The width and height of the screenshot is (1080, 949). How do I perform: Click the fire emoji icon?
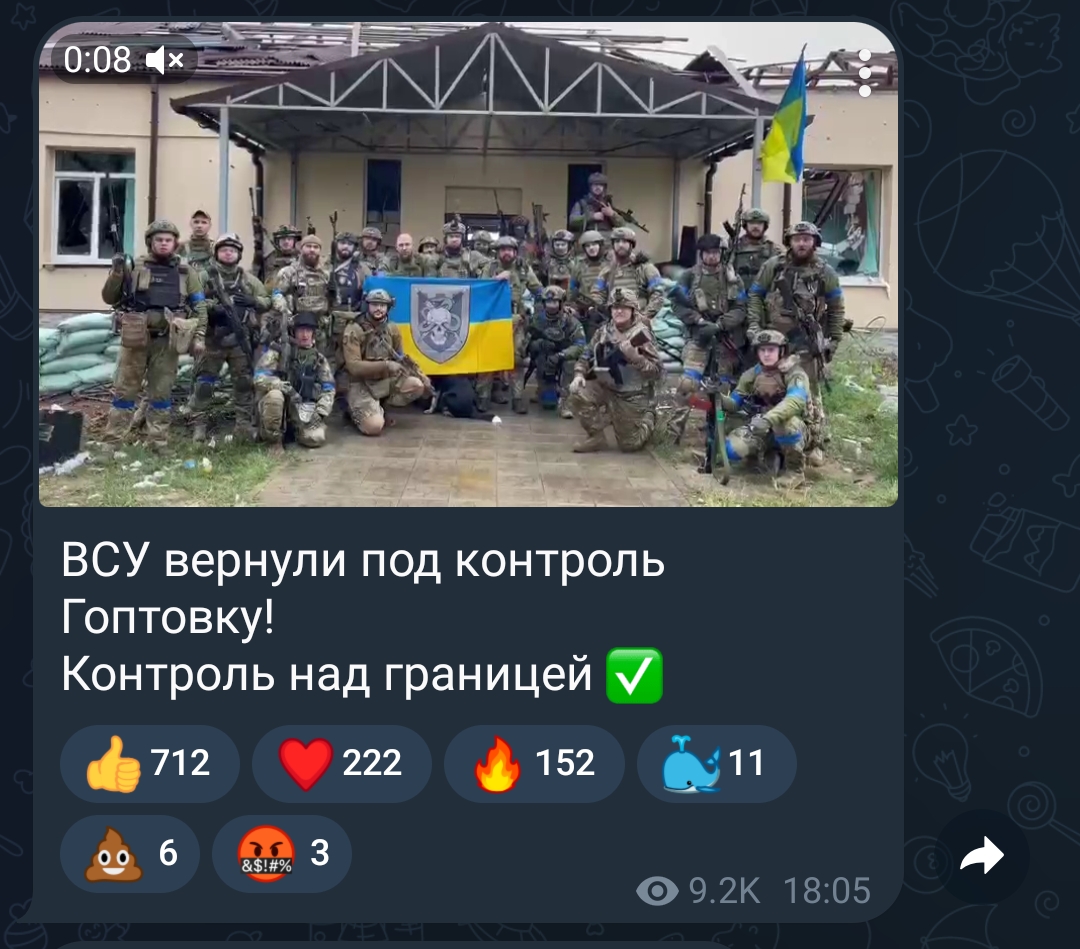coord(497,764)
